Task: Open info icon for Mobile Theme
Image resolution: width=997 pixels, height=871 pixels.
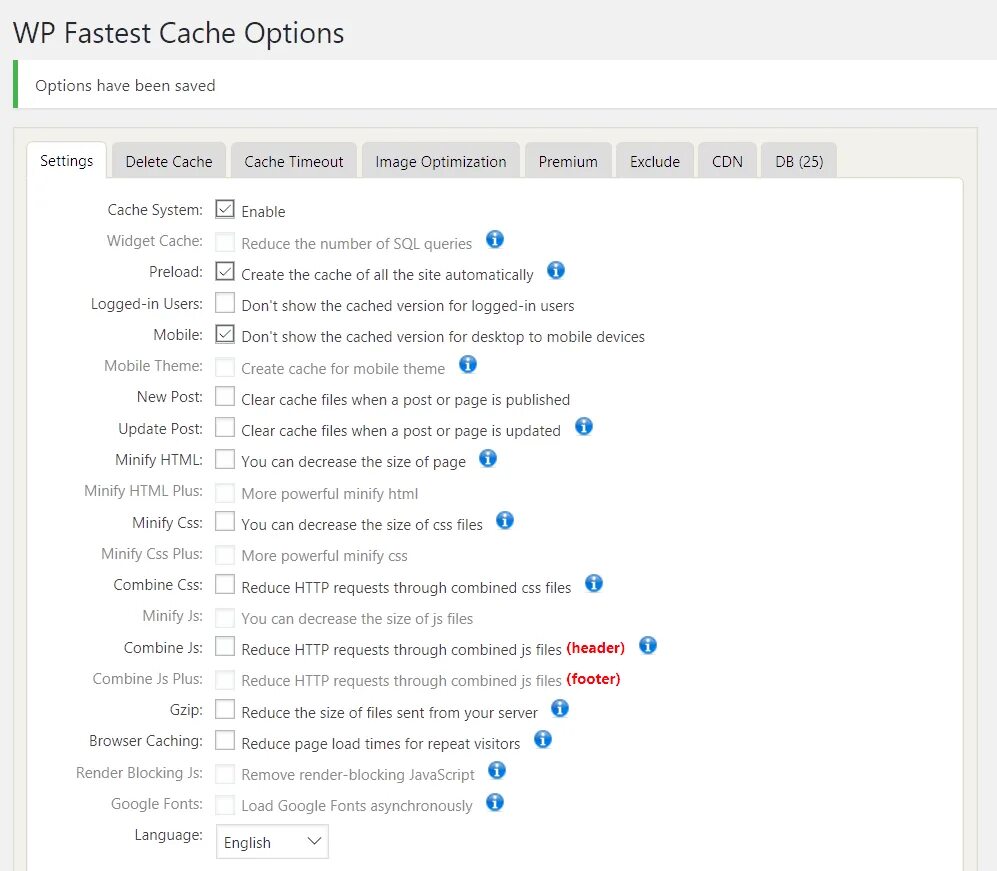Action: pos(468,365)
